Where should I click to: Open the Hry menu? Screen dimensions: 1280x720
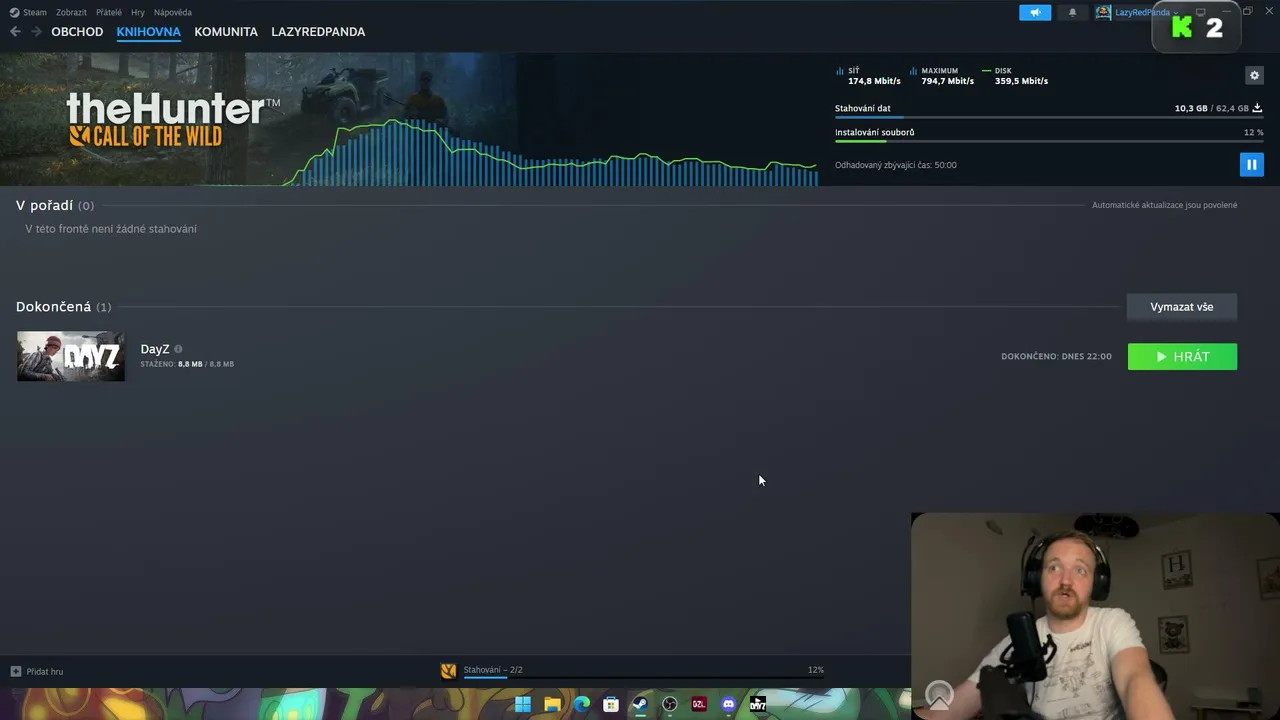[138, 12]
